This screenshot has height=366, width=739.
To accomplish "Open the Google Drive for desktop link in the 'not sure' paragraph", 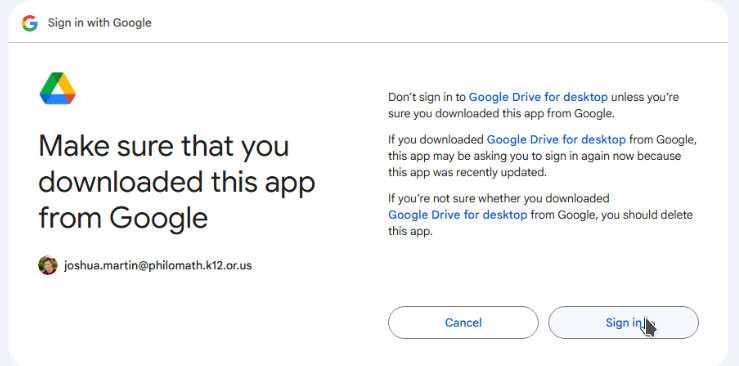I will click(458, 215).
